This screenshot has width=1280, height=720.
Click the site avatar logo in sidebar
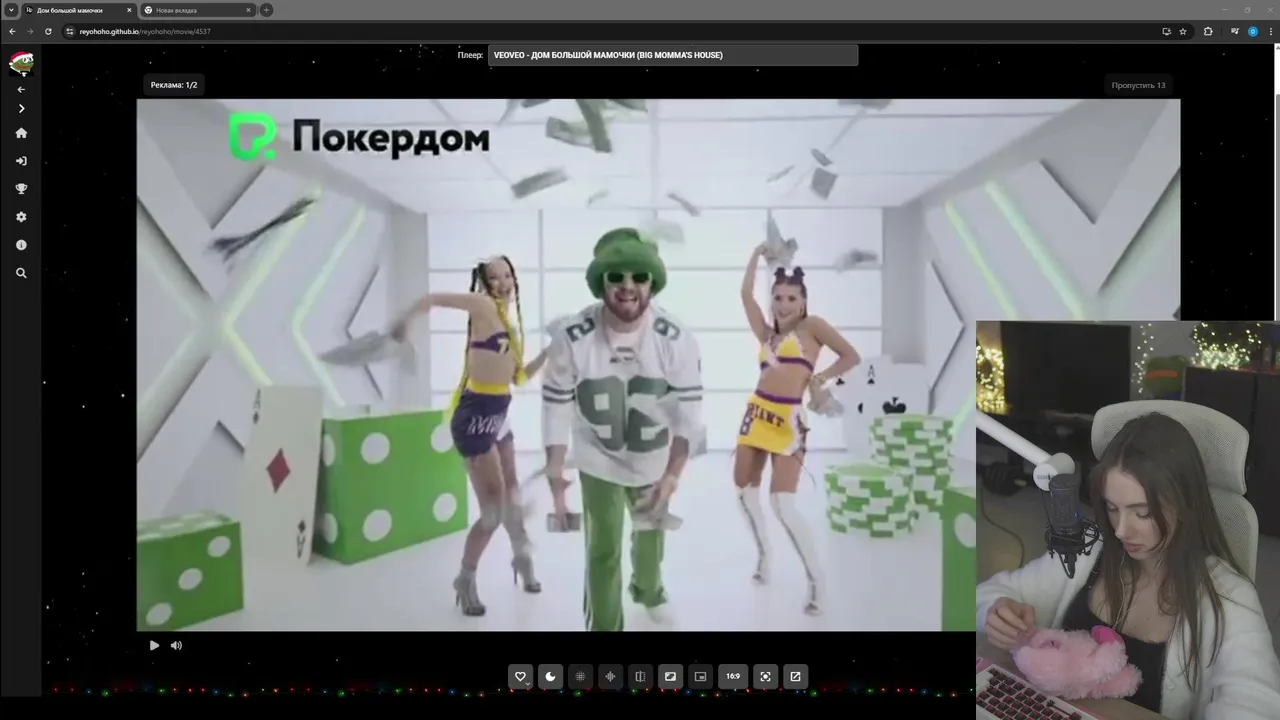tap(21, 63)
